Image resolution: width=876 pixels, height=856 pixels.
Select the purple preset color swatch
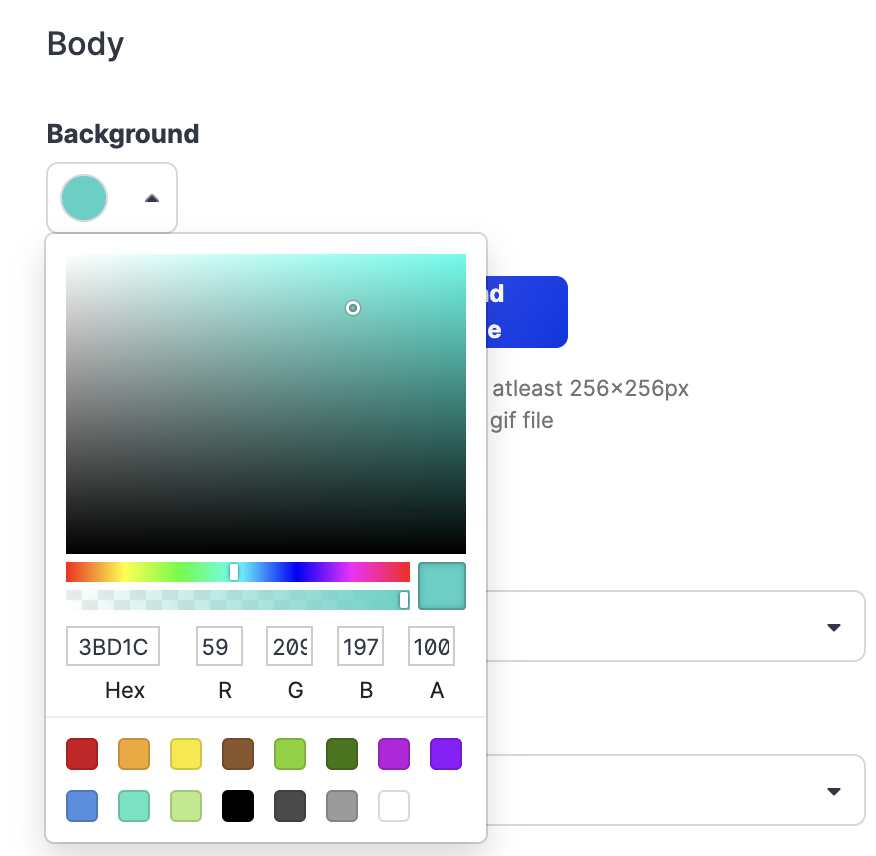[x=446, y=754]
